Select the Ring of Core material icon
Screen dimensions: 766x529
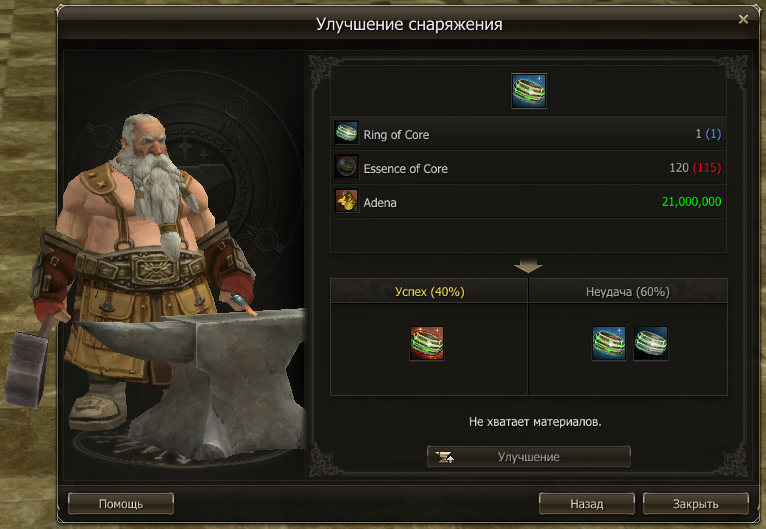point(346,133)
